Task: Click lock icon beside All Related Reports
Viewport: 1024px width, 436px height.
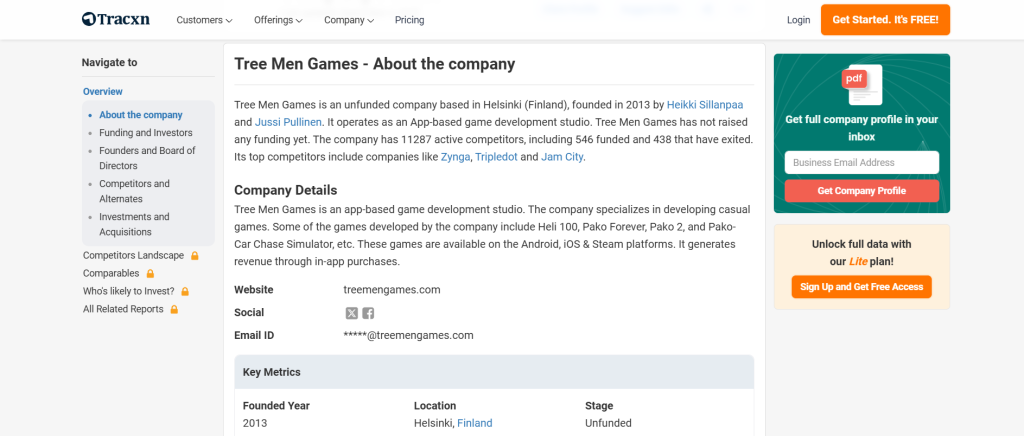Action: (174, 310)
